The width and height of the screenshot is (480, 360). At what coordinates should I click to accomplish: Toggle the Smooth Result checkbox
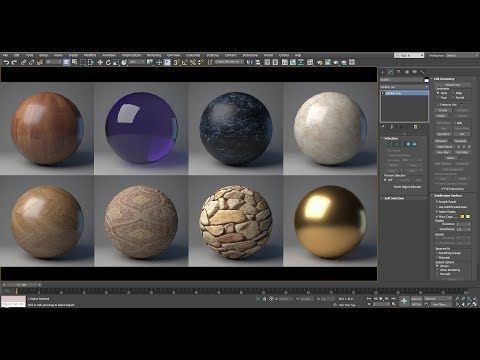[437, 202]
